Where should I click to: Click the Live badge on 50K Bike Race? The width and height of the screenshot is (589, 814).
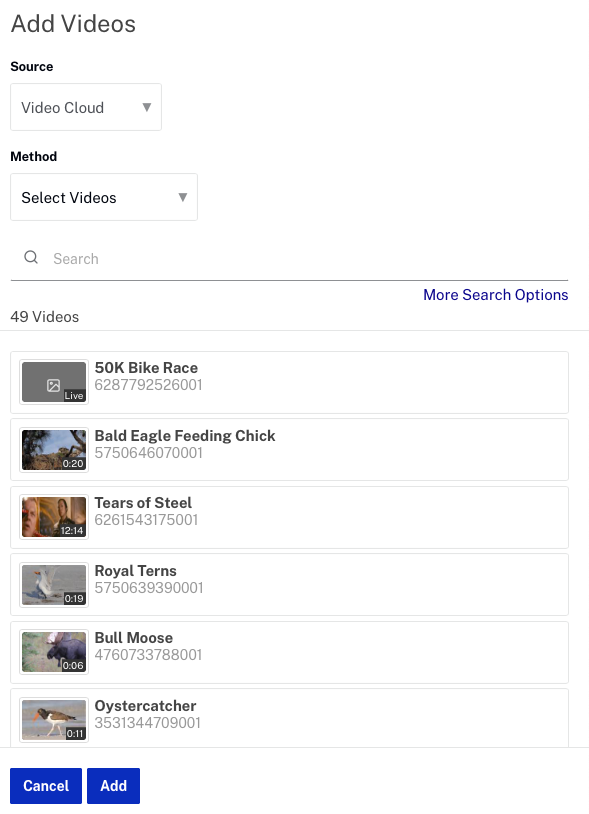[74, 396]
